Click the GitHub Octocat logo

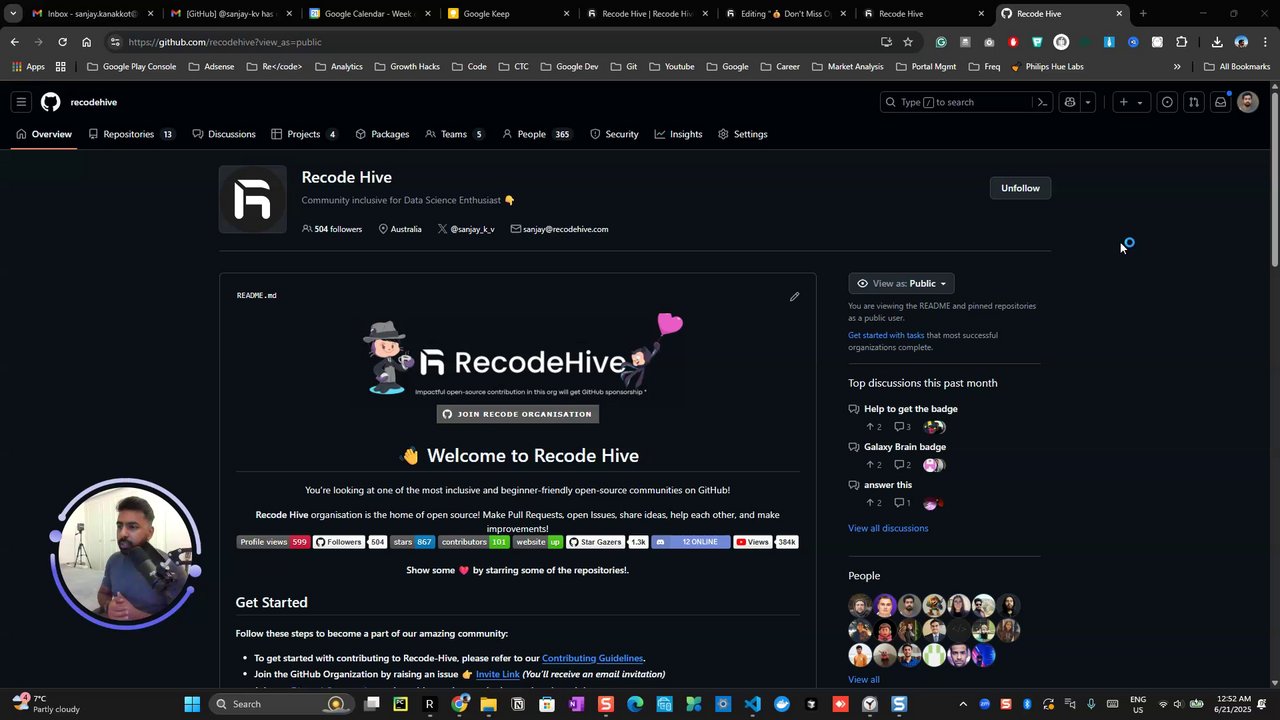pyautogui.click(x=50, y=102)
